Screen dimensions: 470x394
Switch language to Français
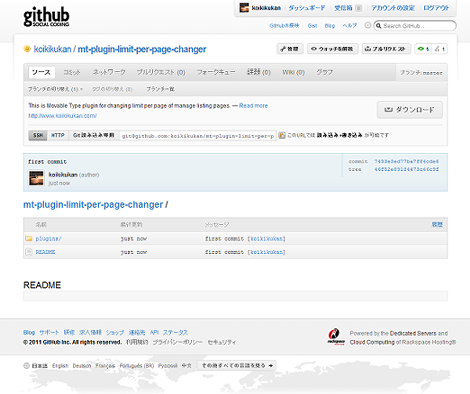tap(105, 366)
